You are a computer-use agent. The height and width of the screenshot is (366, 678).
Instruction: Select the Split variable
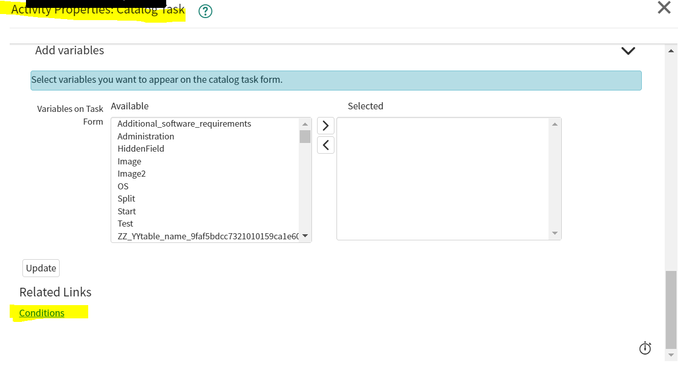126,199
